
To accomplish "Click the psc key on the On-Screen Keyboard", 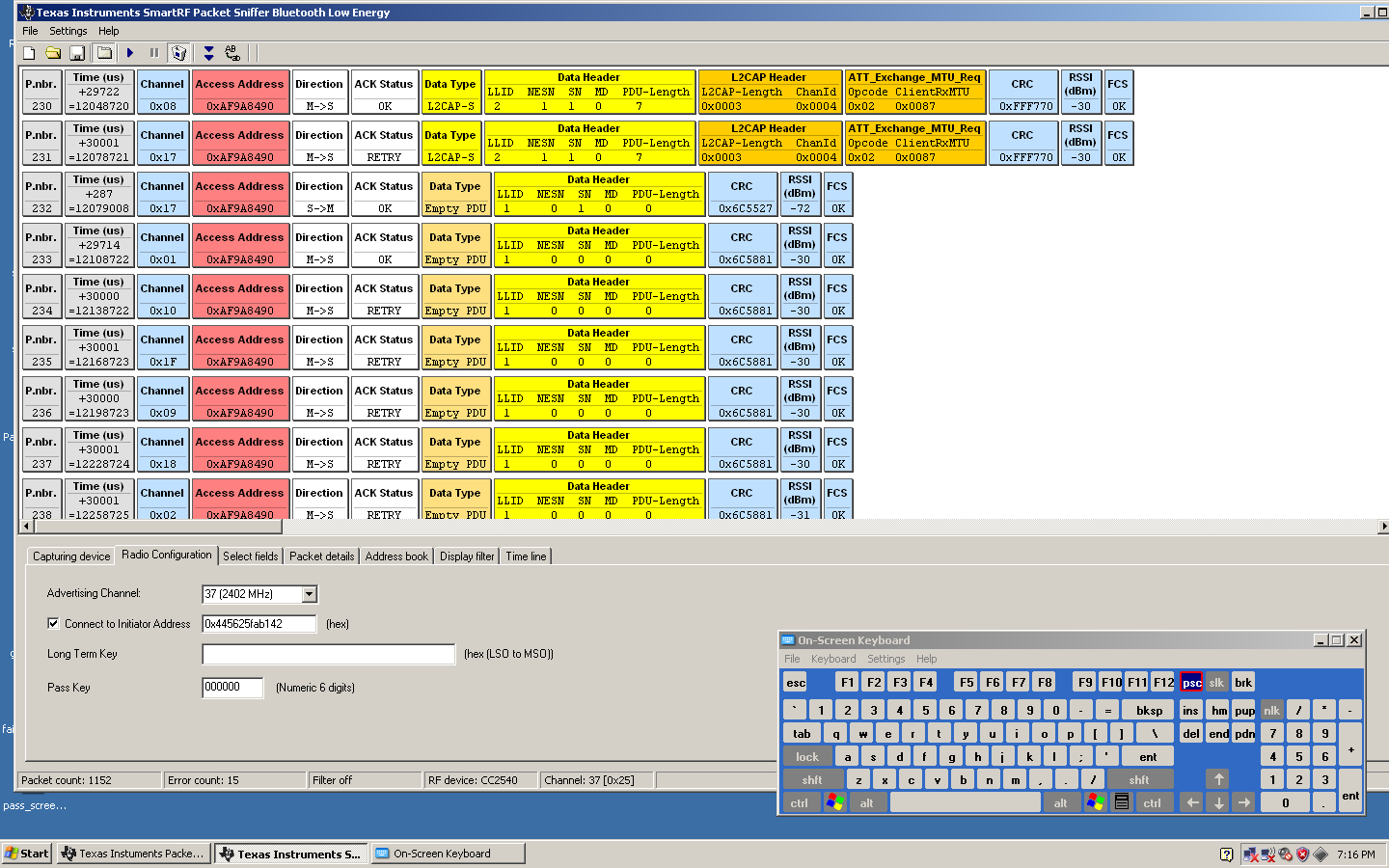I will click(1192, 683).
